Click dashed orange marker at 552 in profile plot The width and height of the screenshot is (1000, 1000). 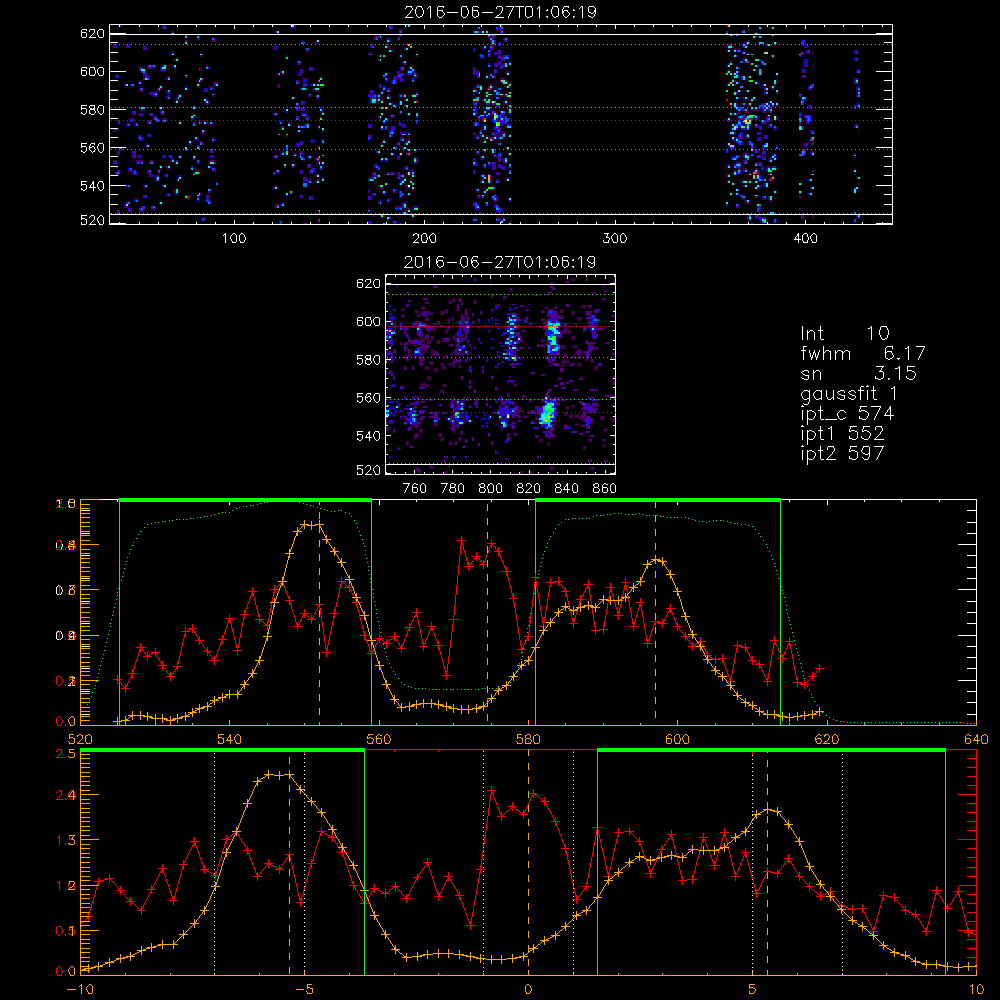click(320, 612)
